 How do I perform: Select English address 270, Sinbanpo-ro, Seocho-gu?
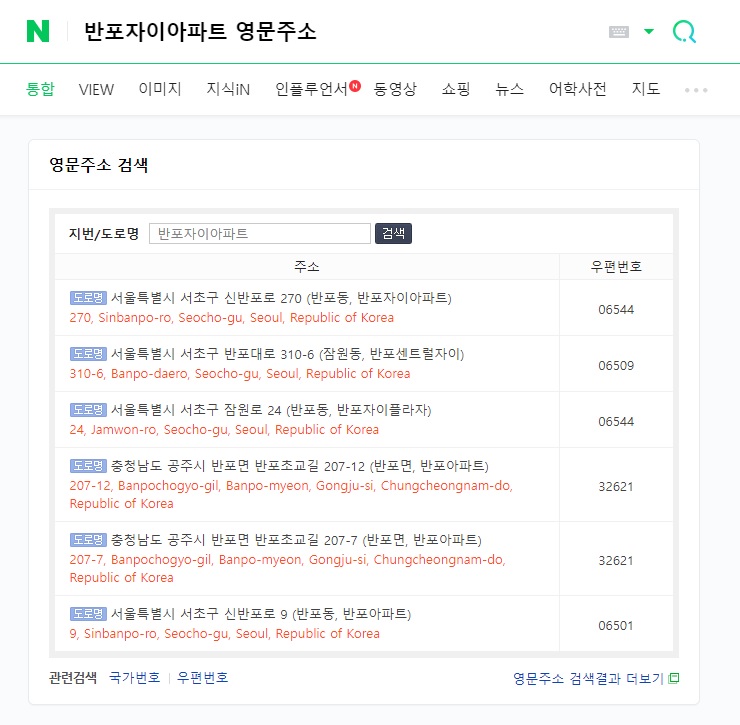[x=232, y=318]
